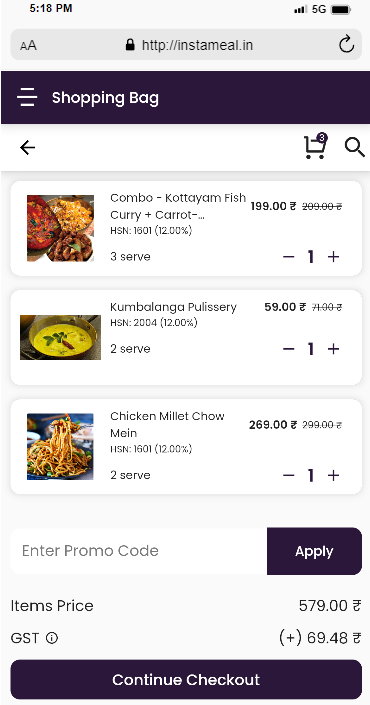Increase Kumbalanga Pulissery quantity

tap(333, 349)
